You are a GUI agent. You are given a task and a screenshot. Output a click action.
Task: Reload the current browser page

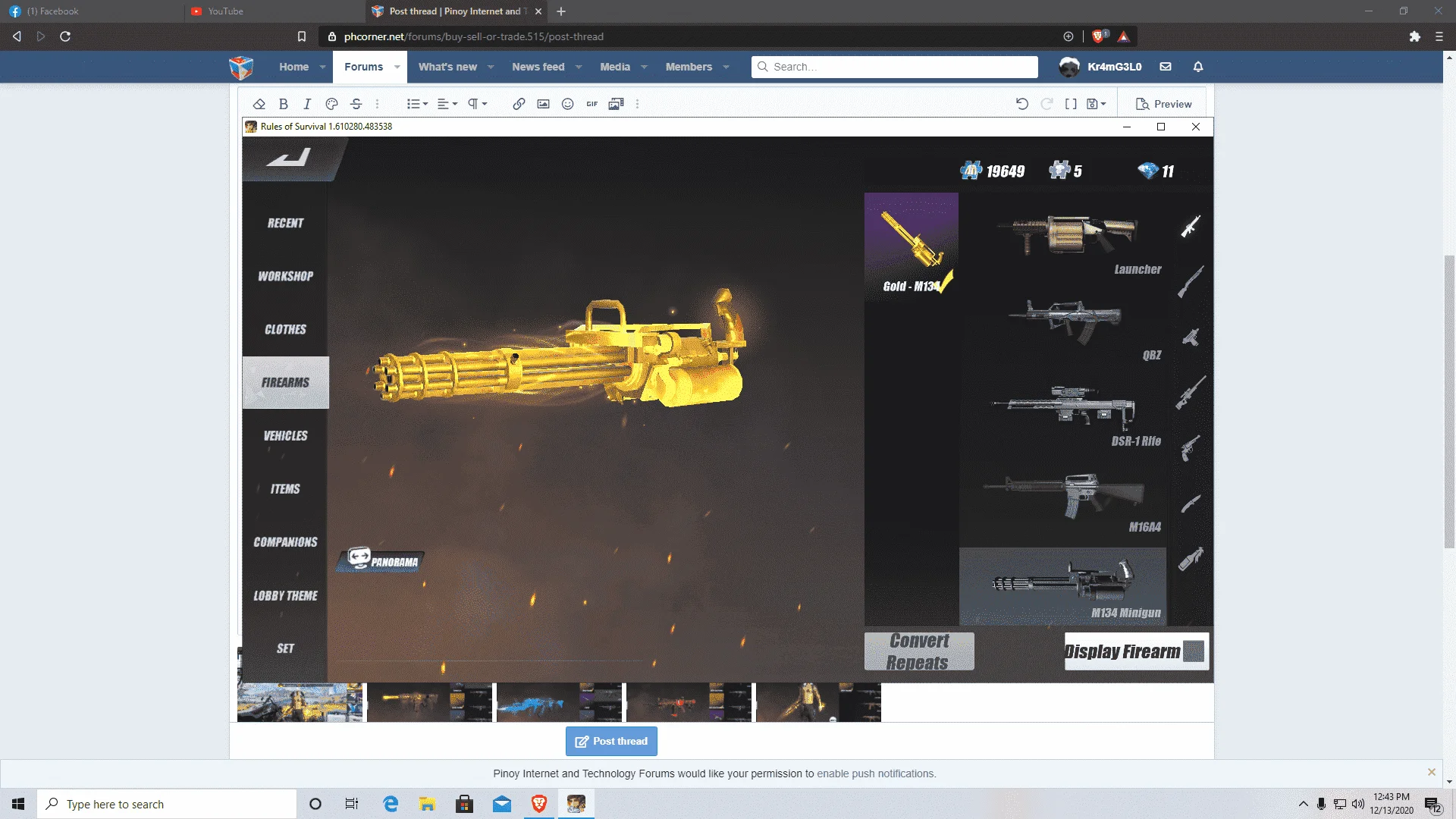[65, 36]
